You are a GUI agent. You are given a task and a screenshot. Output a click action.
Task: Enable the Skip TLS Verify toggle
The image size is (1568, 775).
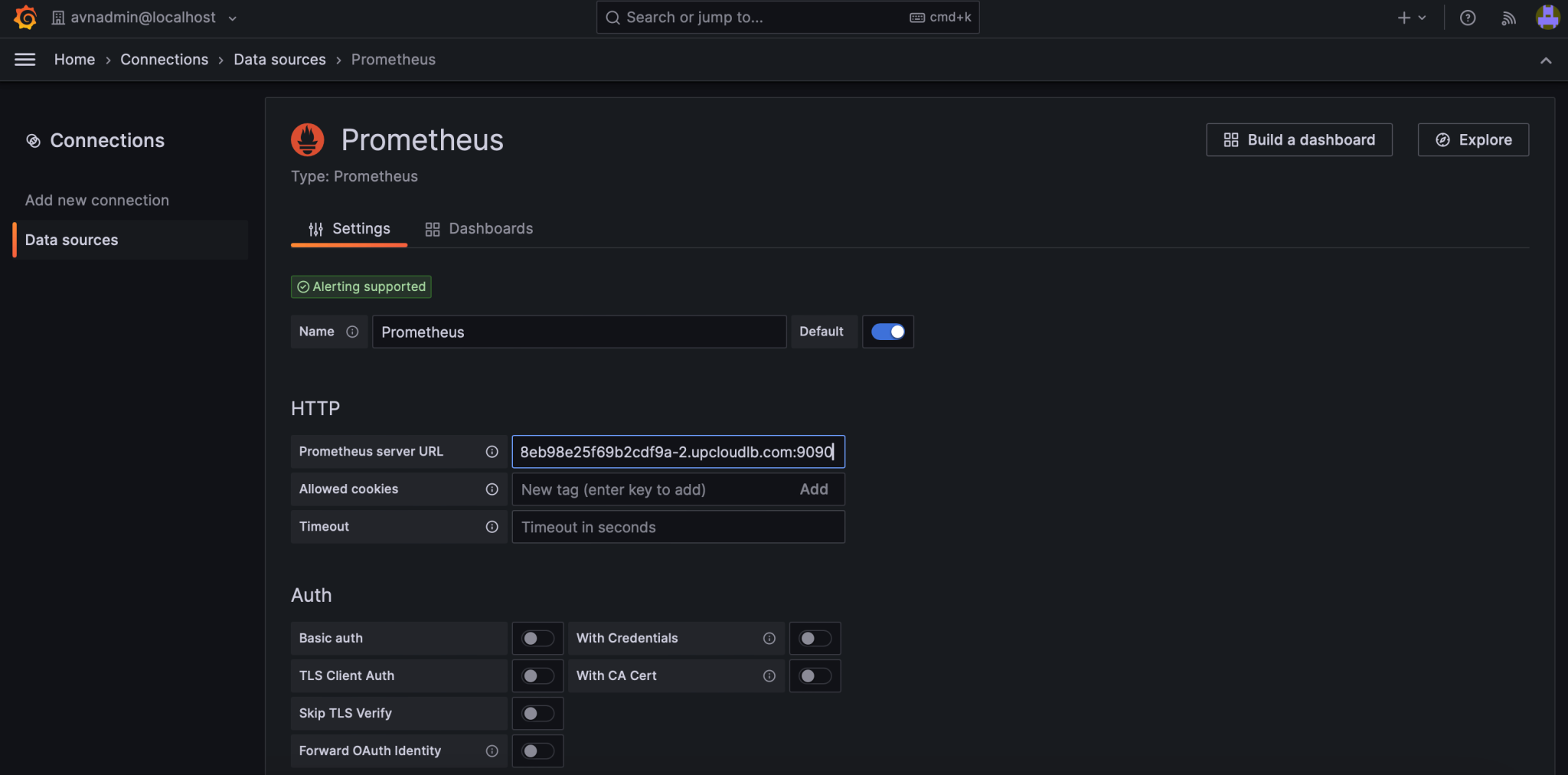537,714
